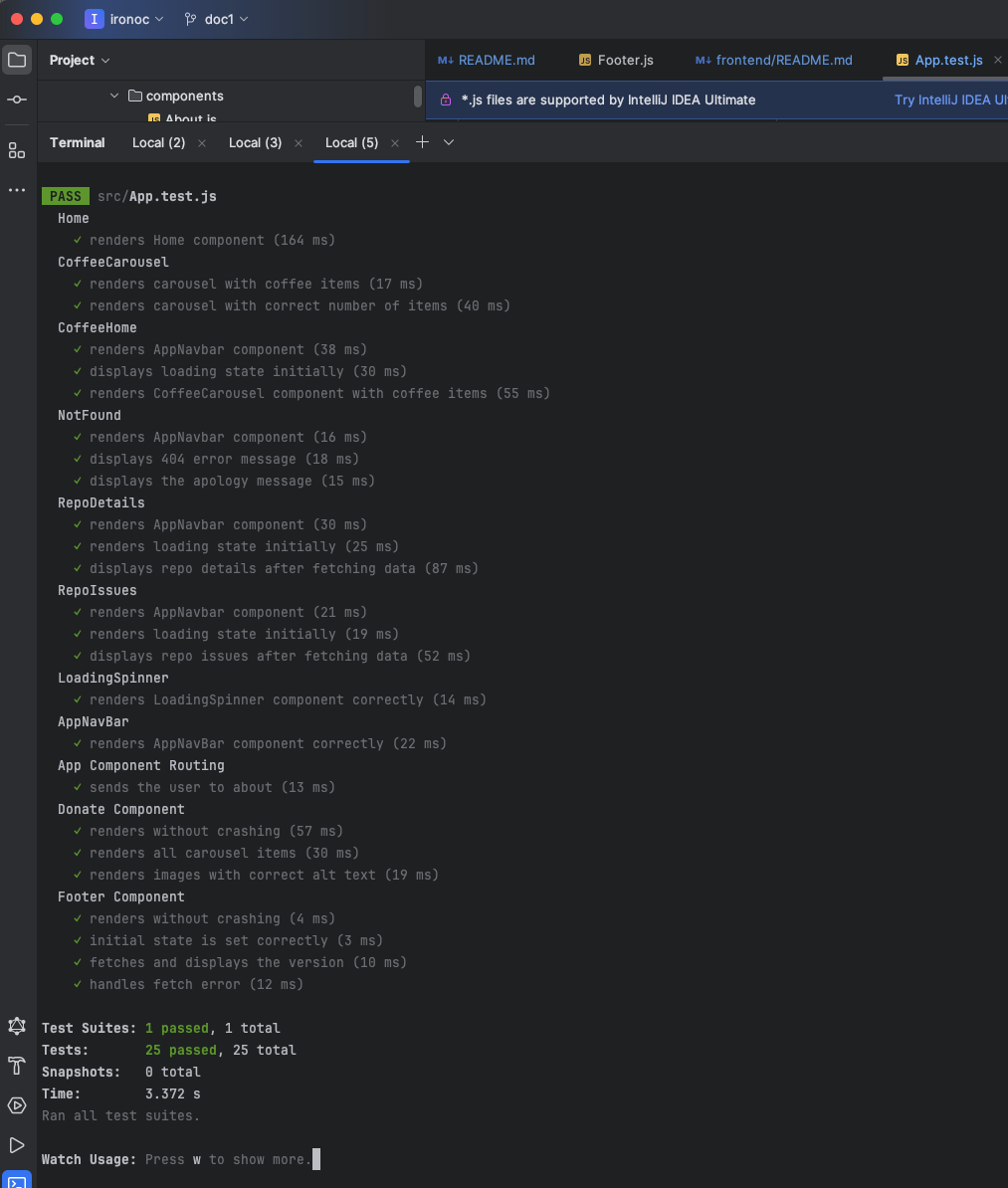Click the git branch icon beside doc1

190,19
